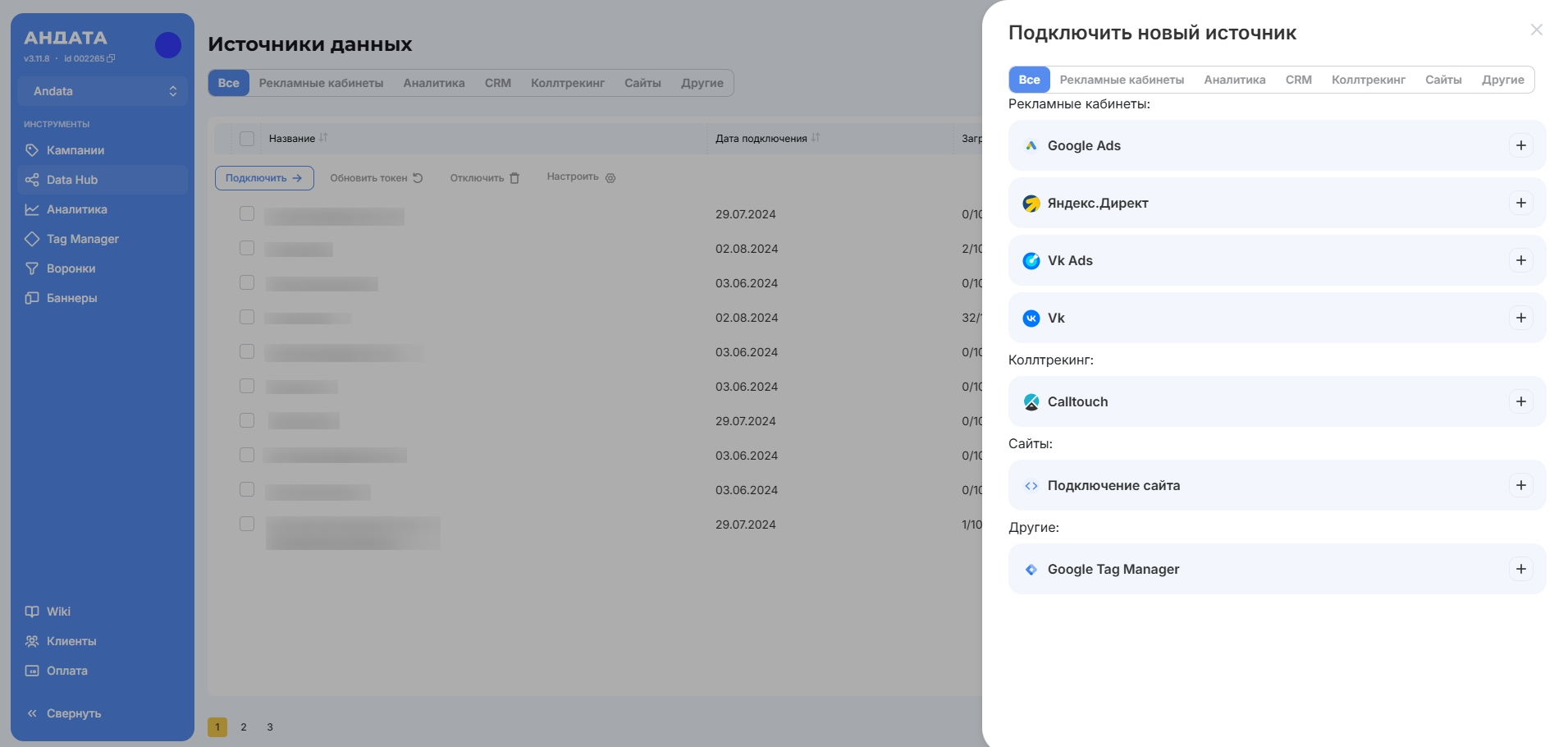The image size is (1568, 747).
Task: Select Все tab in side panel
Action: pos(1029,80)
